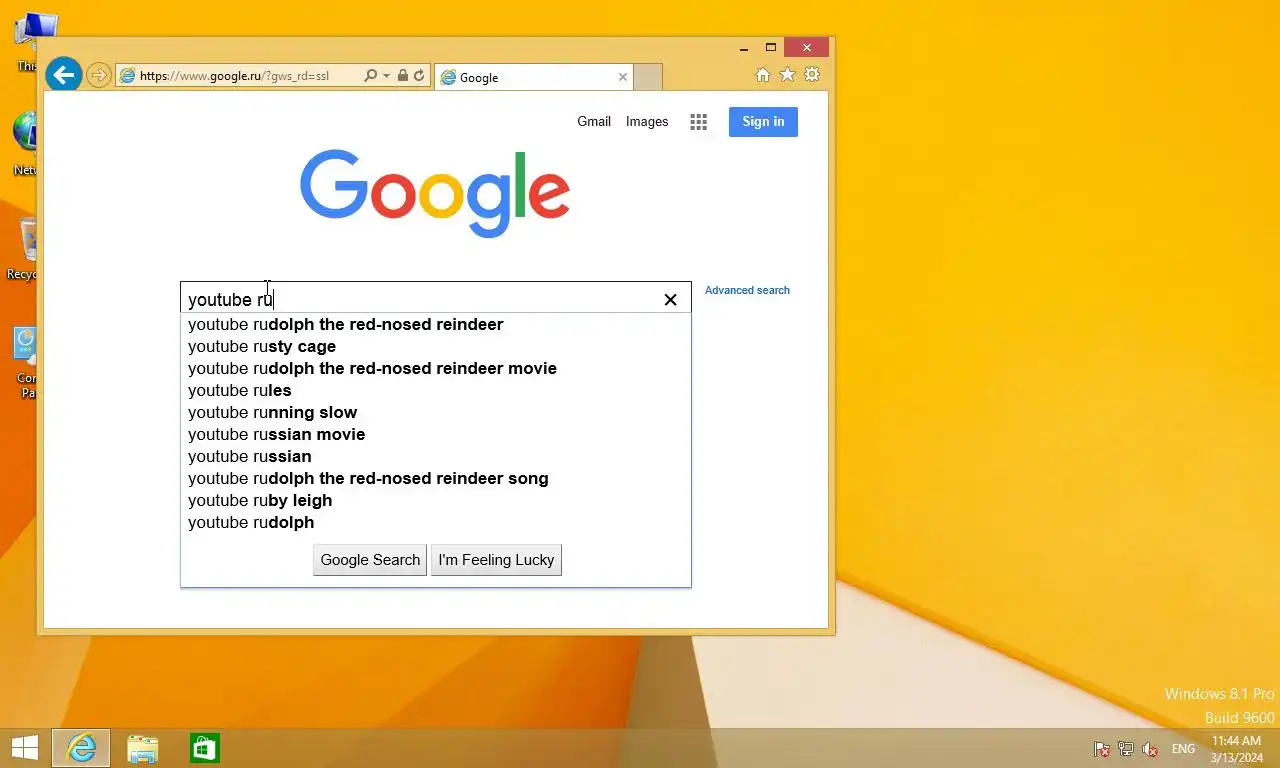This screenshot has width=1280, height=768.
Task: Select suggestion 'youtube ruby leigh'
Action: tap(435, 500)
